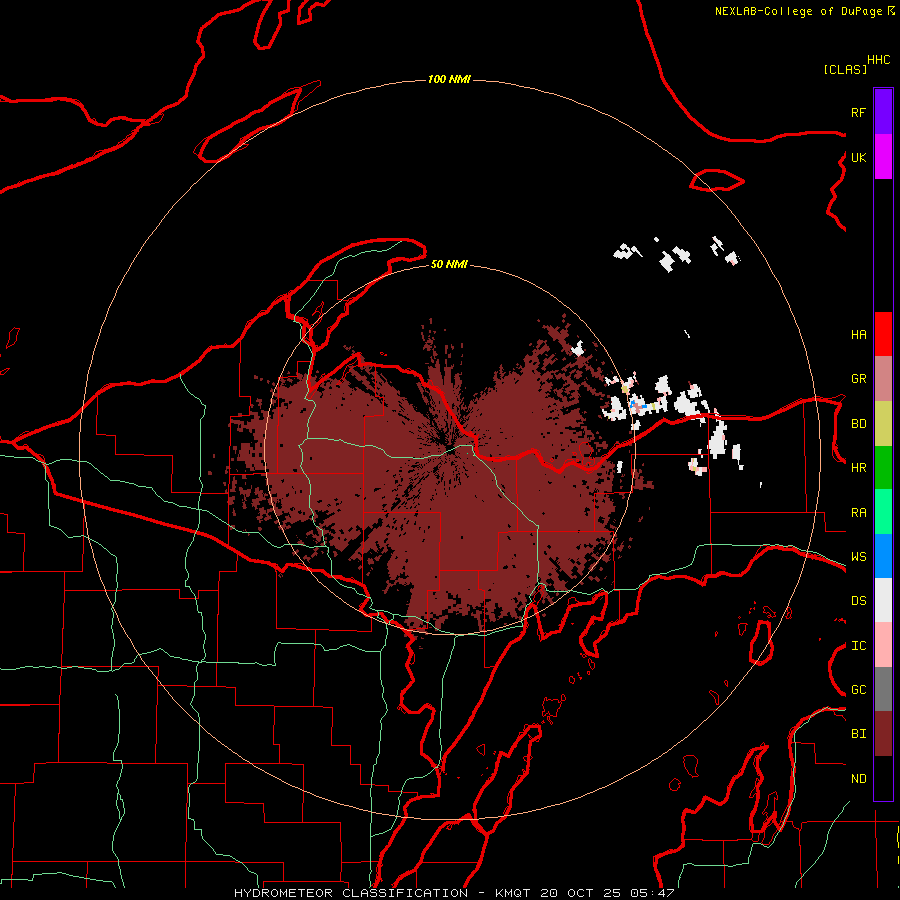Click the 'WS' legend label
Viewport: 900px width, 900px height.
(x=858, y=557)
